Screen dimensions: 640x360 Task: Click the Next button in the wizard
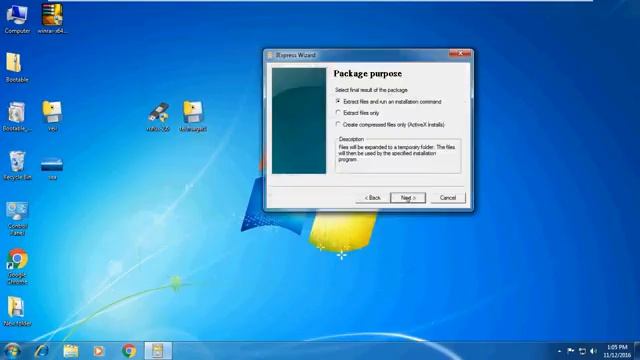tap(408, 198)
